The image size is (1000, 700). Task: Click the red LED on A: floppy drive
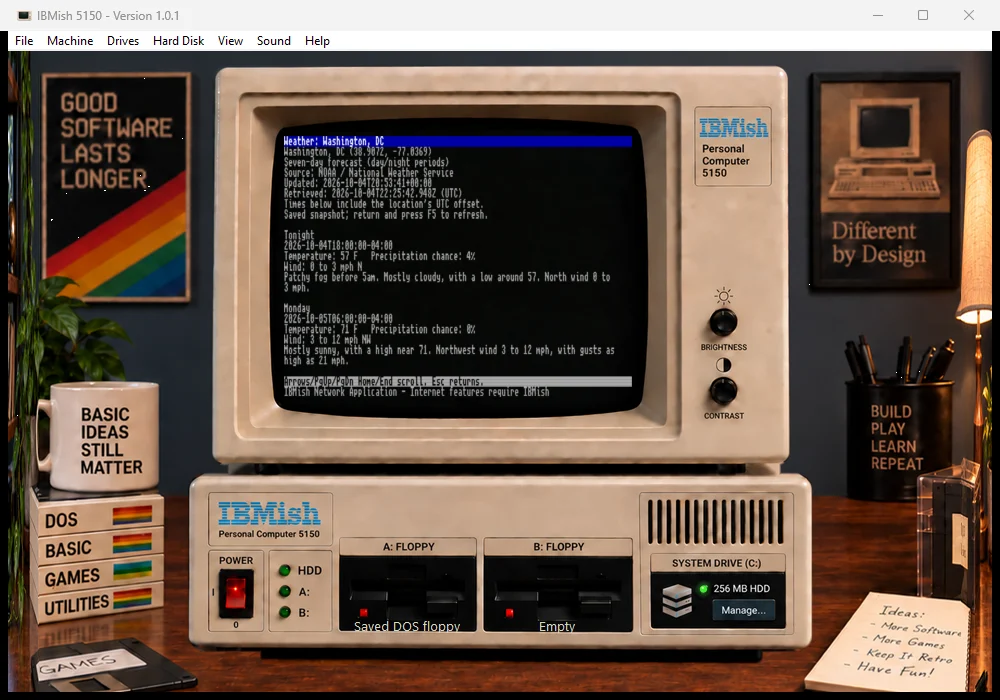364,613
